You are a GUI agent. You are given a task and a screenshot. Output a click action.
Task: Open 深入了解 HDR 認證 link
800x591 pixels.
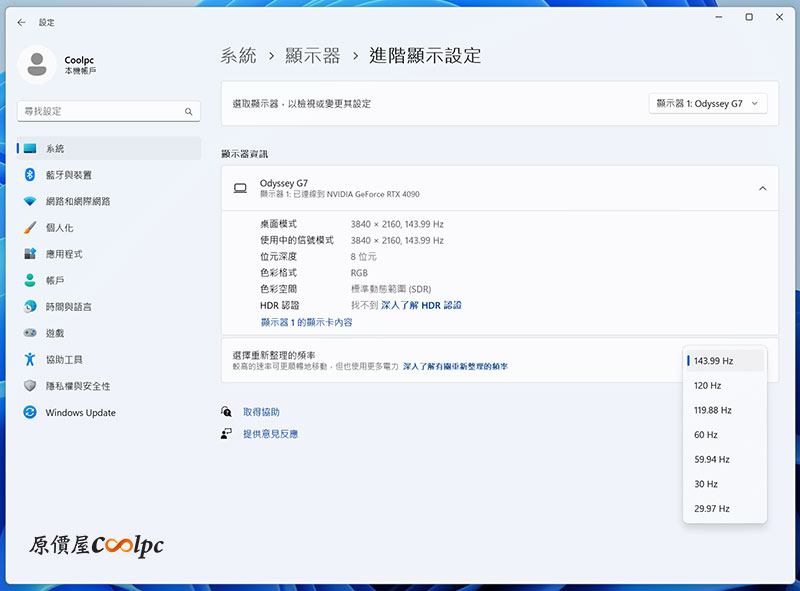[421, 305]
